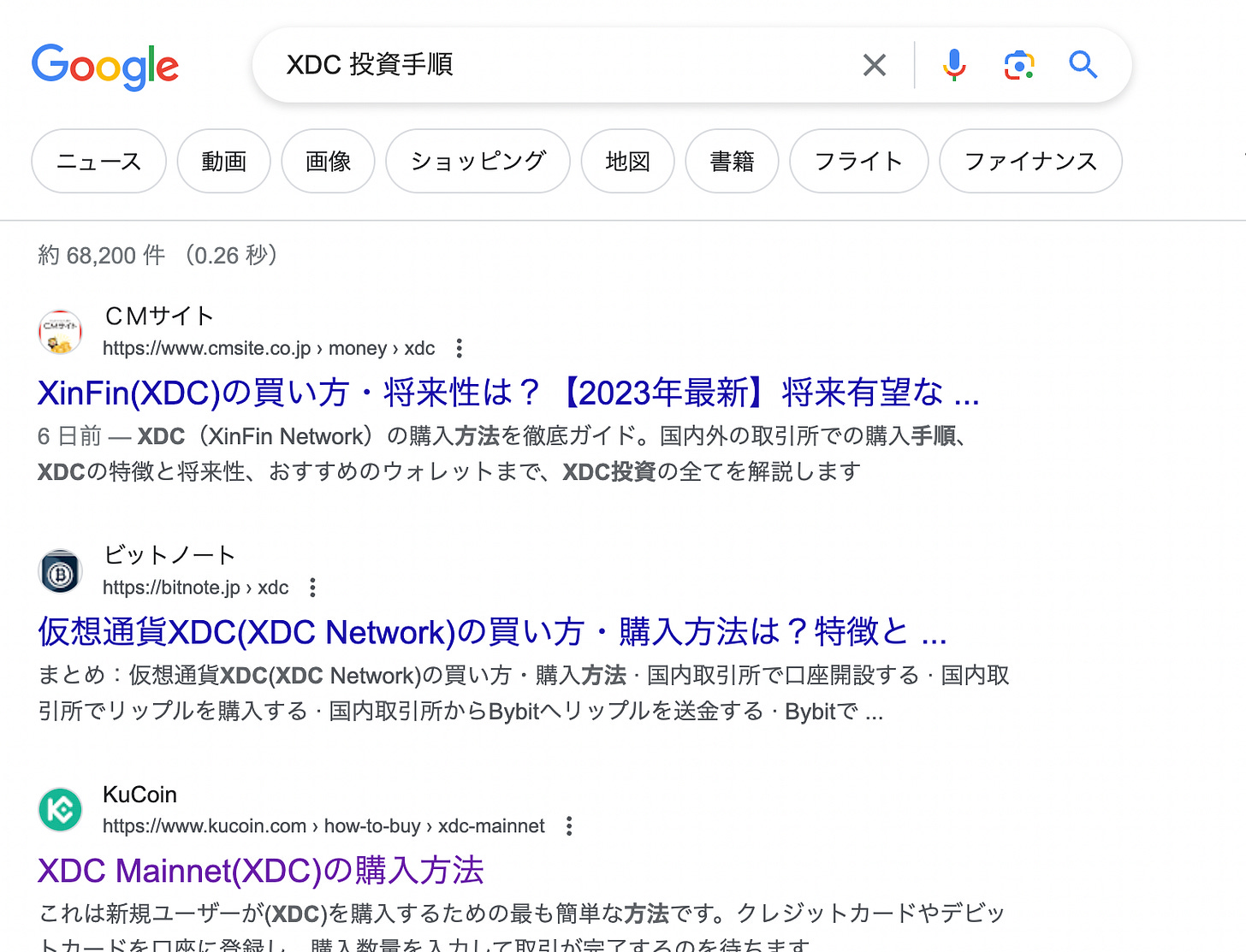This screenshot has width=1246, height=952.
Task: Click the snippet text starting with まとめ：仮想通貨XDC
Action: [524, 694]
